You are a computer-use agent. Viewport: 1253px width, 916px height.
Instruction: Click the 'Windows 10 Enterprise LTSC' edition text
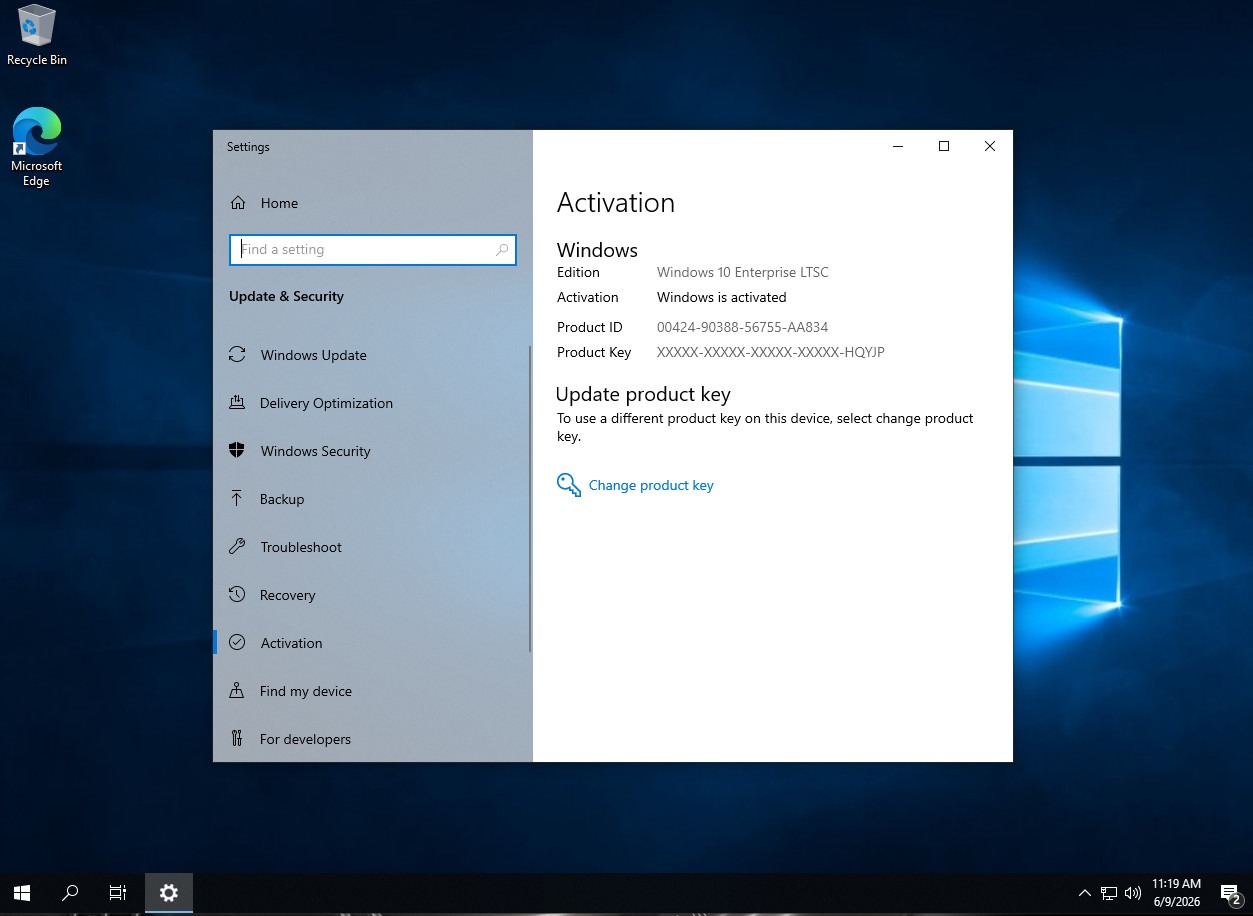point(743,272)
